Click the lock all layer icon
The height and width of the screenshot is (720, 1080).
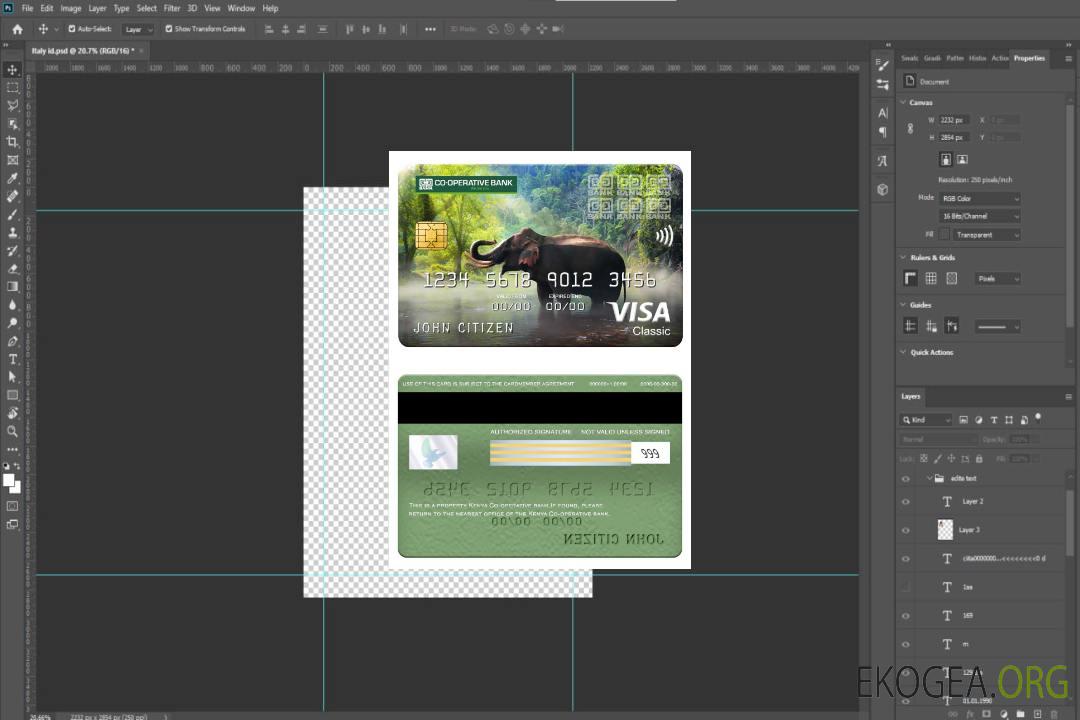coord(979,459)
